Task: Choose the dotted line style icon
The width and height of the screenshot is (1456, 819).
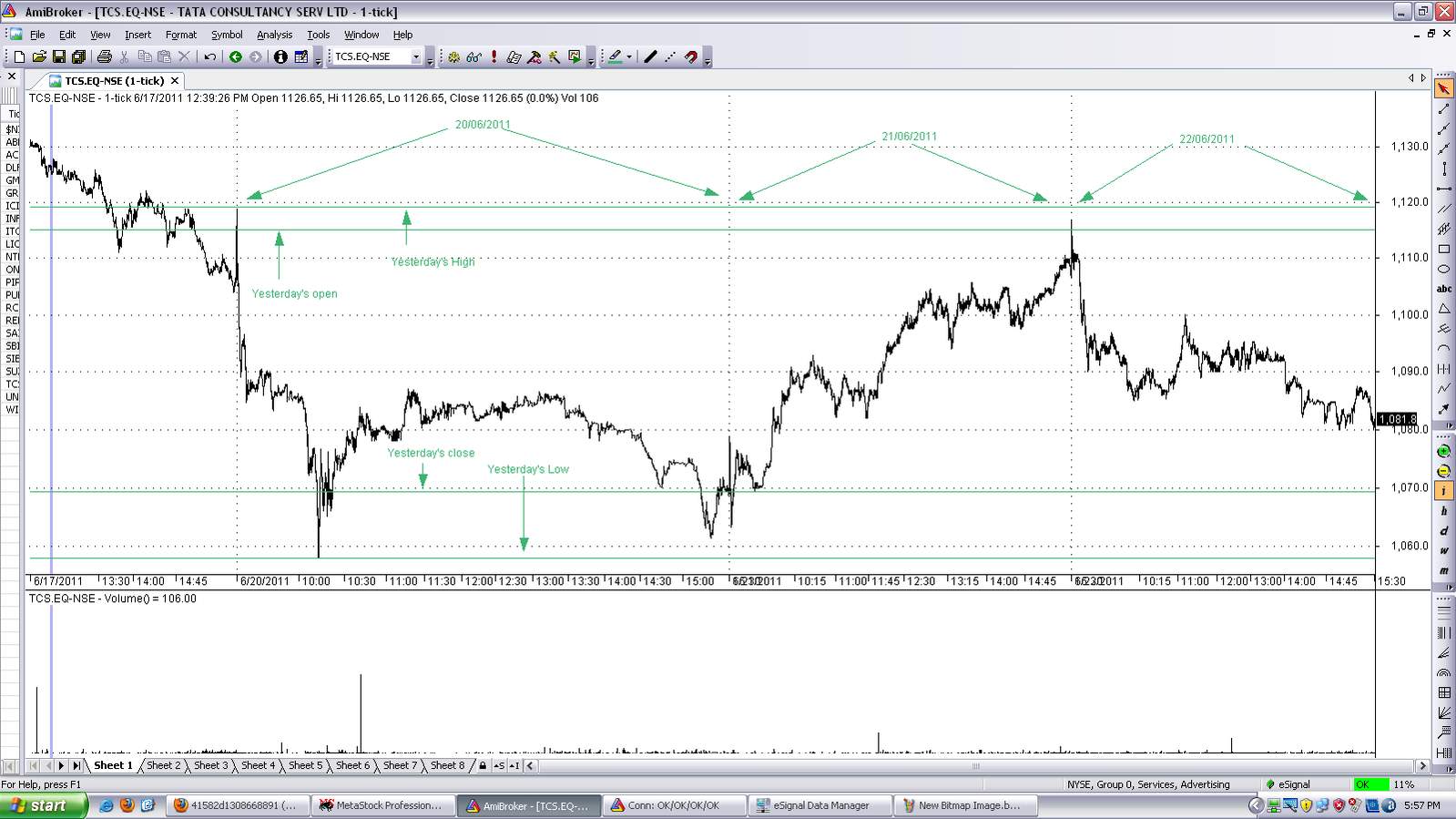Action: pyautogui.click(x=670, y=56)
